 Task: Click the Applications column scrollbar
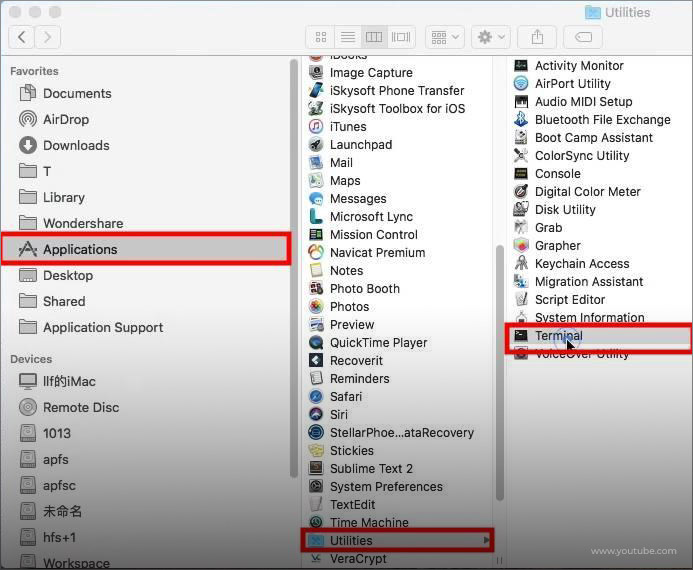coord(499,372)
